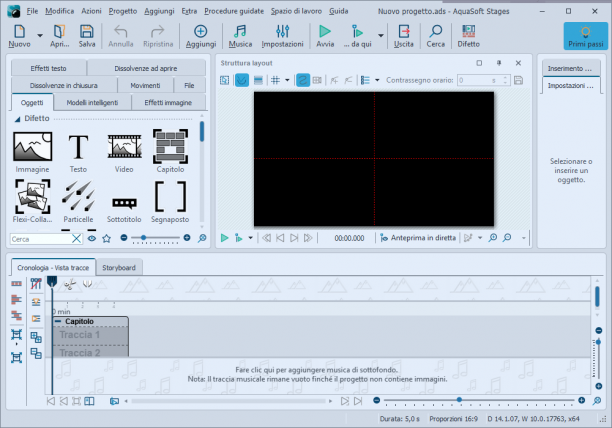Open the Movimenti tab
Screen dimensions: 612x428
tap(145, 85)
